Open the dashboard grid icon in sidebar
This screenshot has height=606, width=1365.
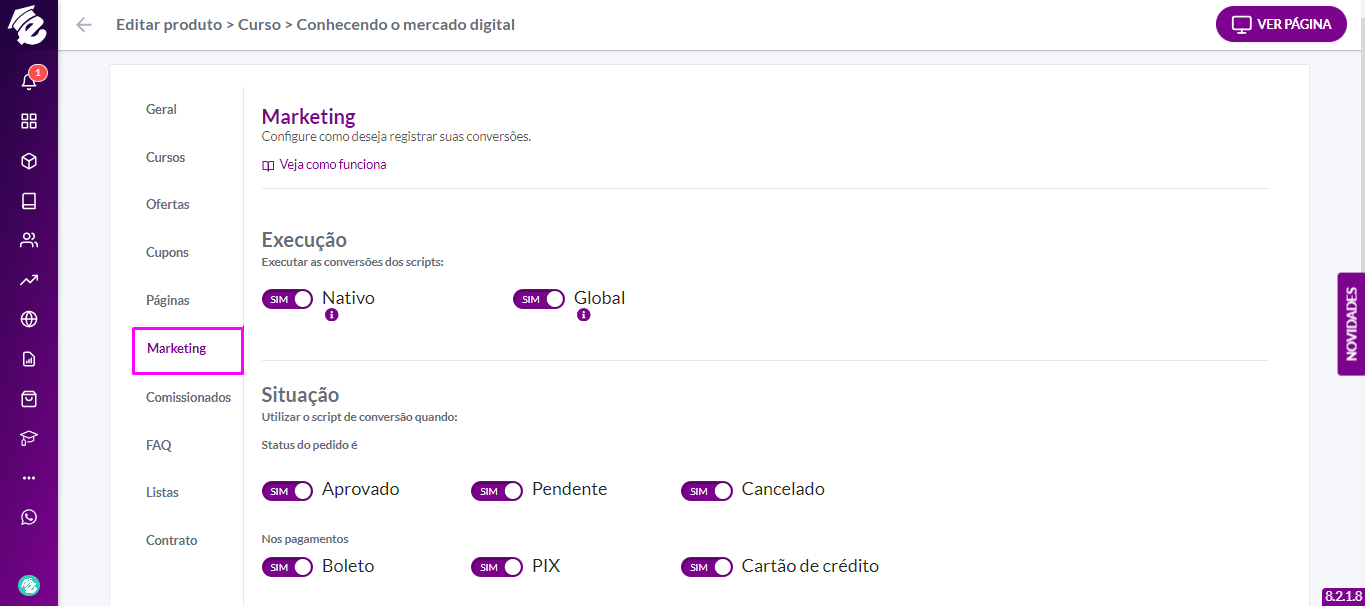click(29, 121)
